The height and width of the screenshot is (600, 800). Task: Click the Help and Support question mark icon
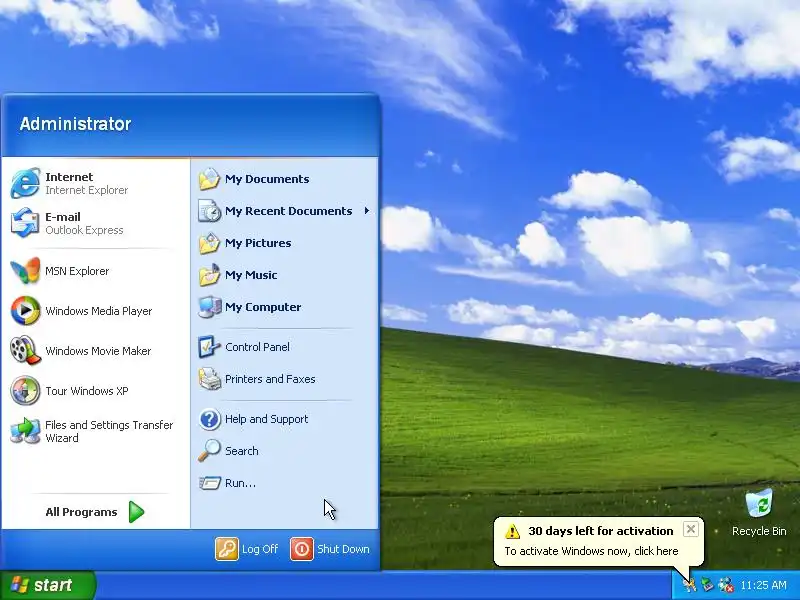(x=209, y=419)
